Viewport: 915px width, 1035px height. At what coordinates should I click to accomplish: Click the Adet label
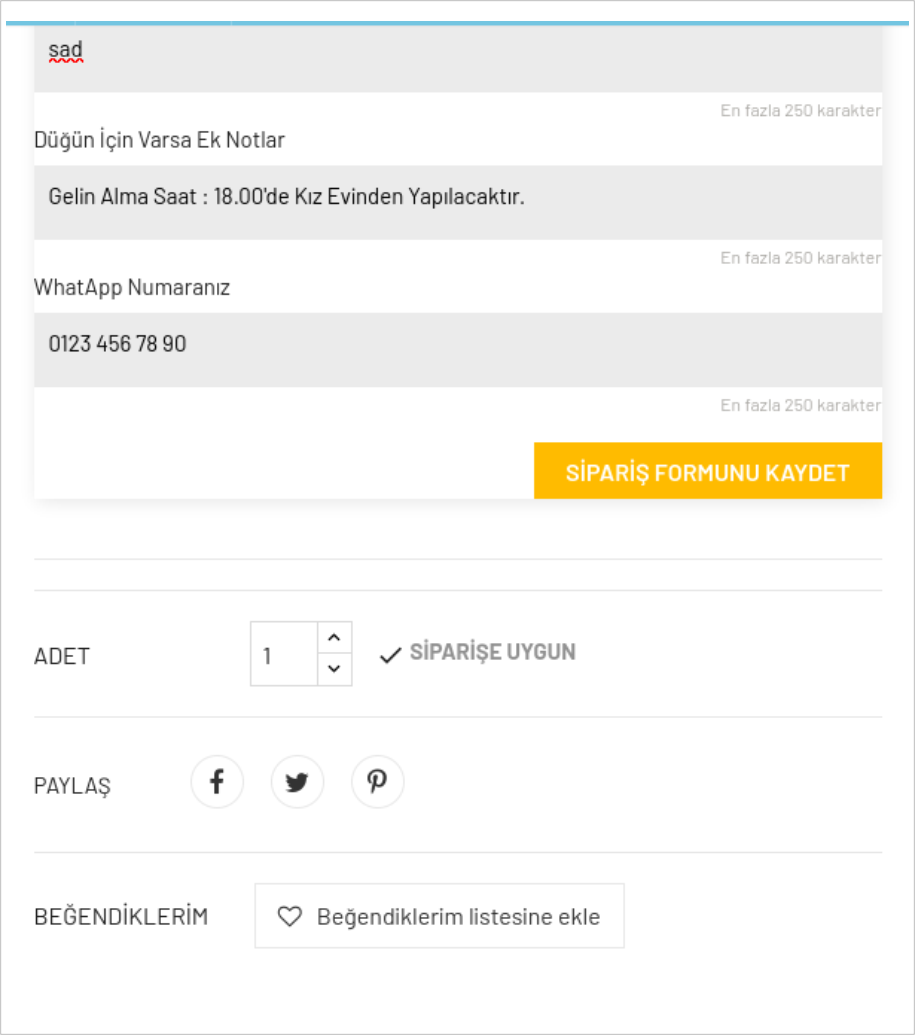pyautogui.click(x=62, y=656)
